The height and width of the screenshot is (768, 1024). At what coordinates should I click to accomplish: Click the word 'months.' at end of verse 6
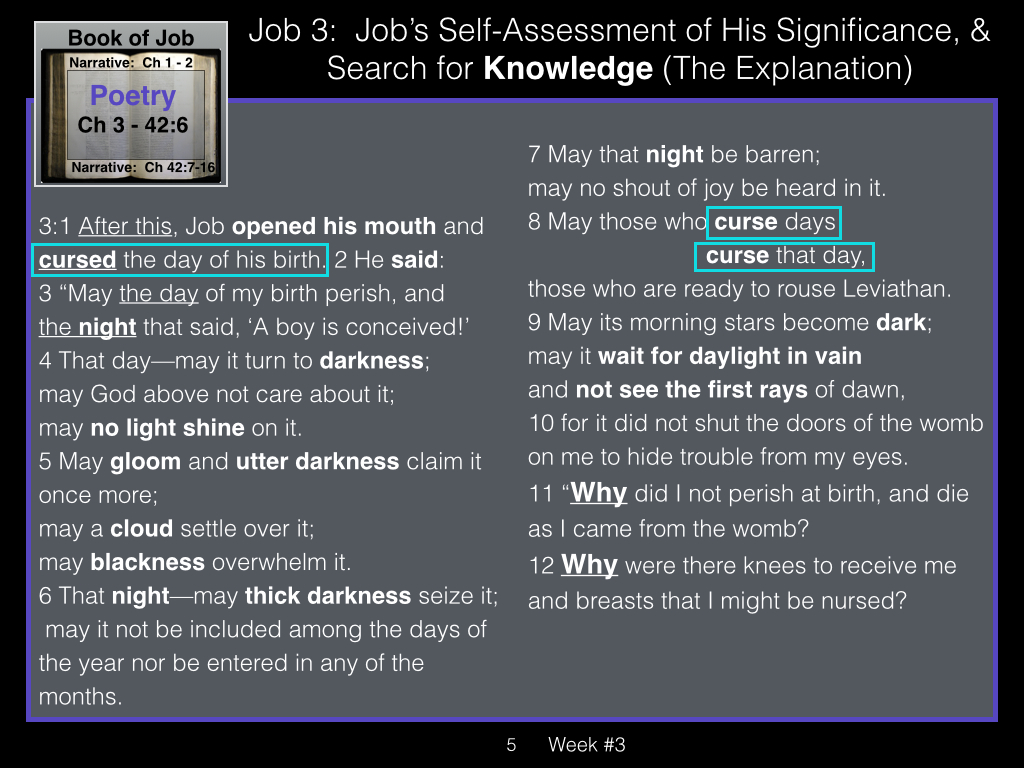pos(80,697)
